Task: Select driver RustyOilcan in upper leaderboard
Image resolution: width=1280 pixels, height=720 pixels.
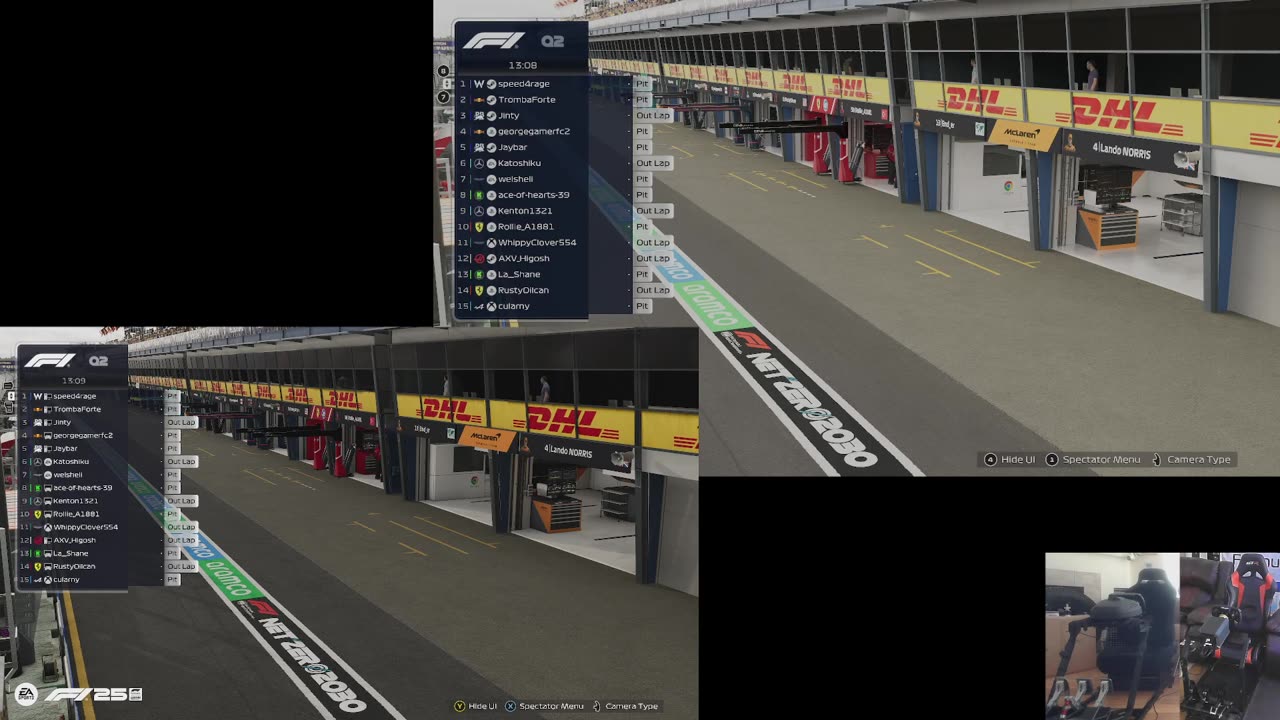Action: tap(523, 290)
